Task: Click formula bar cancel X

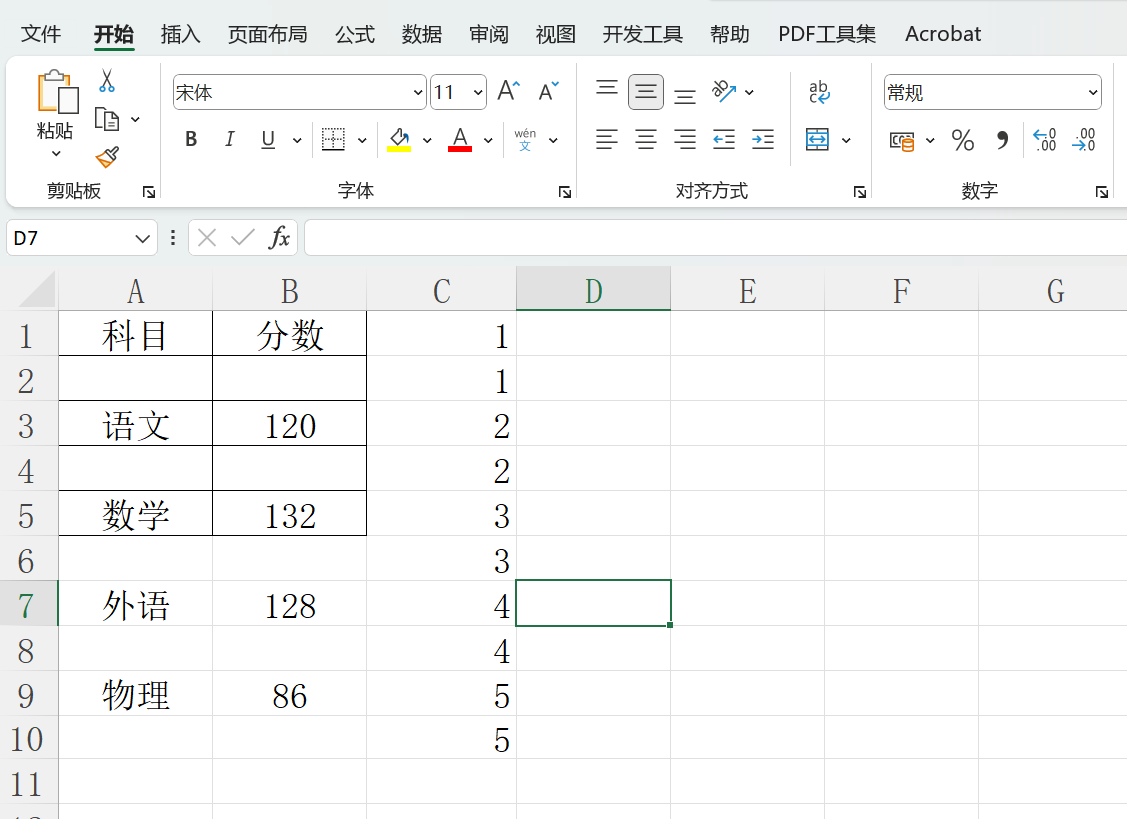Action: coord(207,237)
